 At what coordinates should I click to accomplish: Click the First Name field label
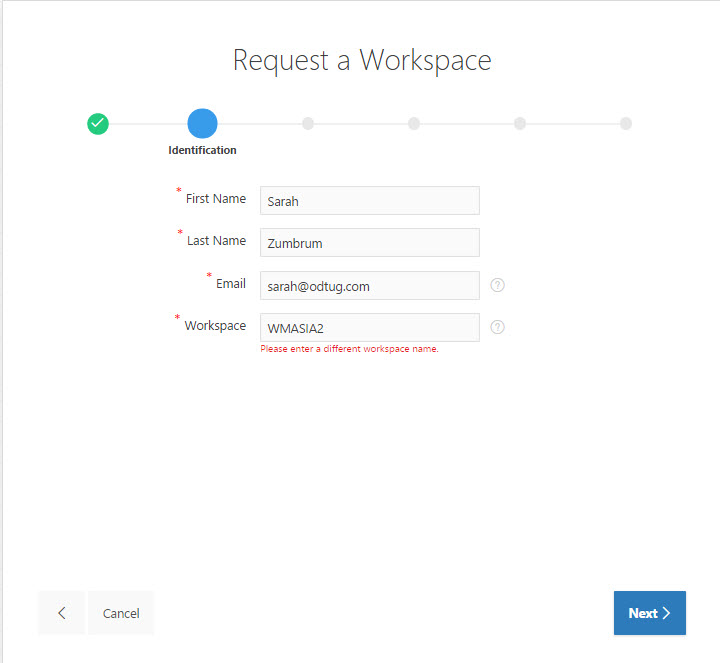pyautogui.click(x=215, y=199)
